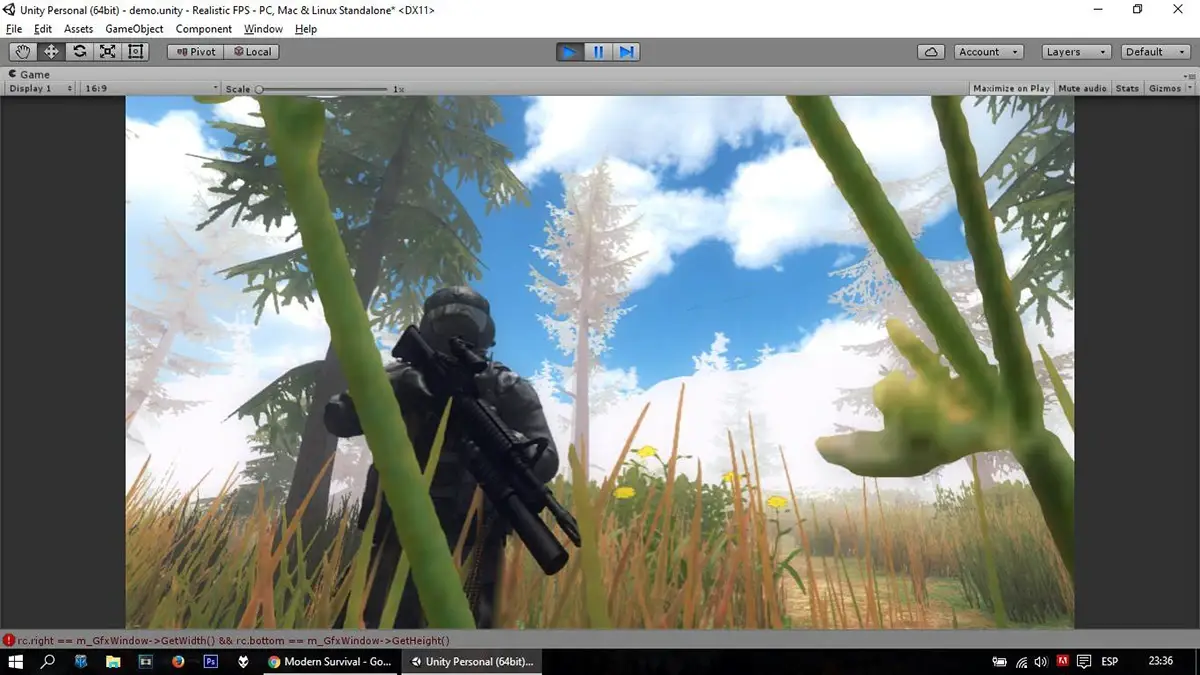Click the console error message in status bar
Screen dimensions: 1200x675
pyautogui.click(x=233, y=640)
